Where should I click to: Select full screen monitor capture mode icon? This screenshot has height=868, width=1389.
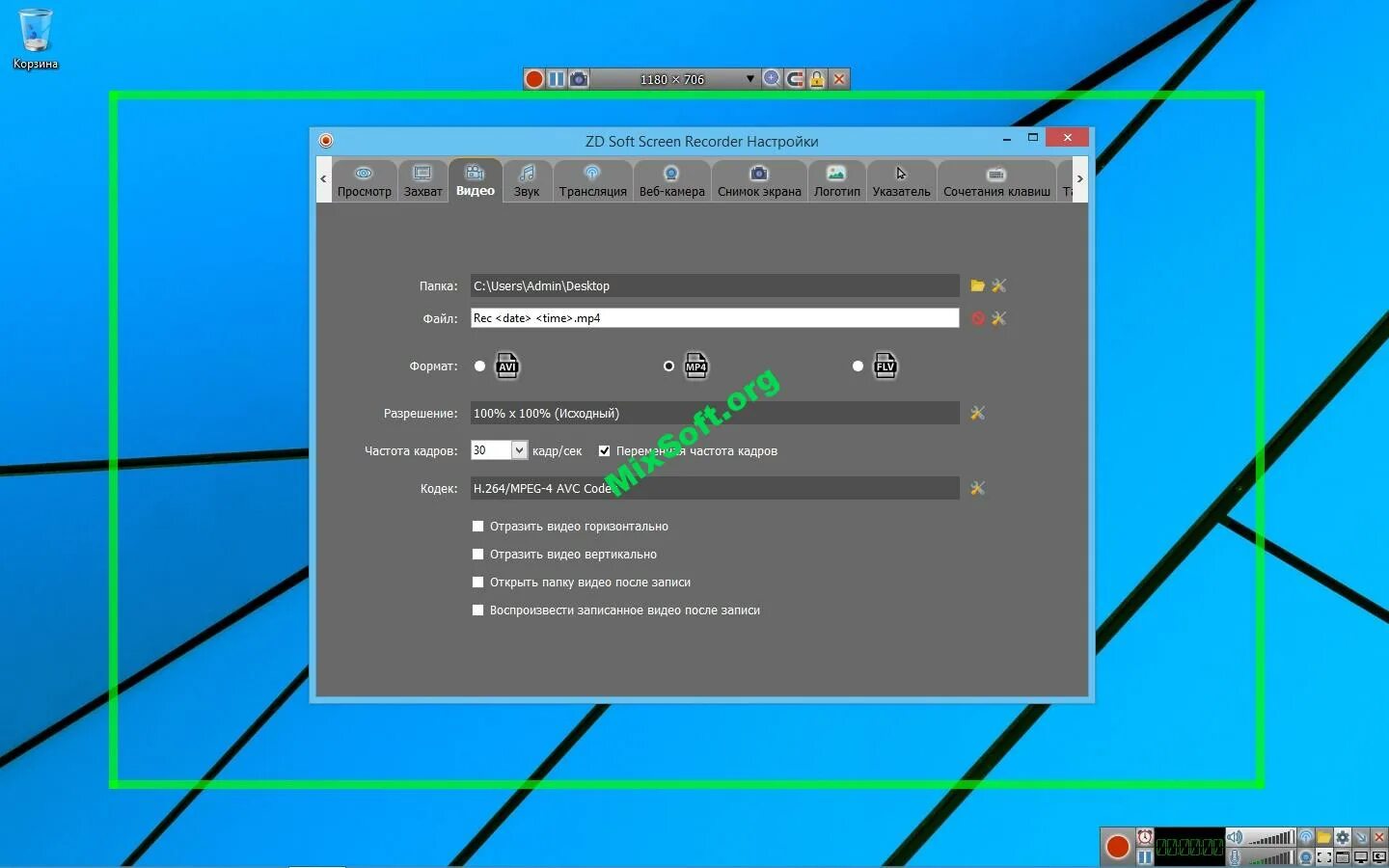pyautogui.click(x=1361, y=857)
